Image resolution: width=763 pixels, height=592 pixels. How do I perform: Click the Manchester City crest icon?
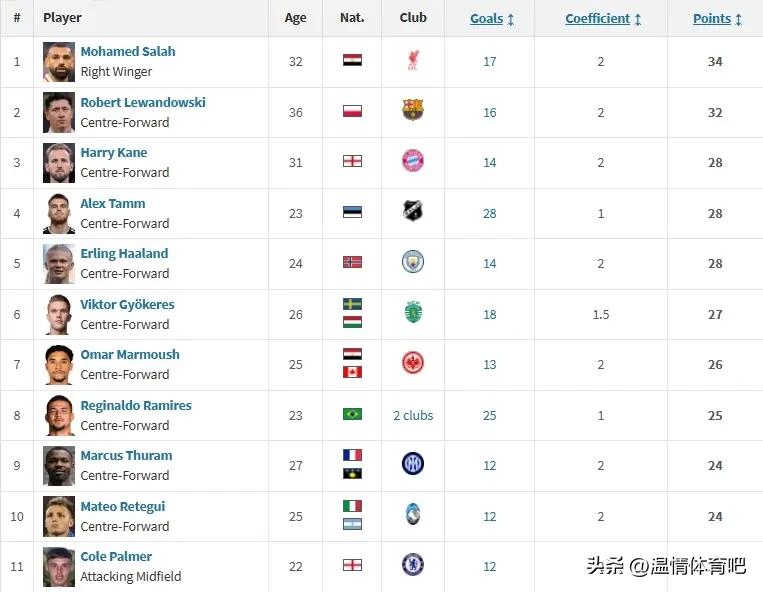point(413,262)
